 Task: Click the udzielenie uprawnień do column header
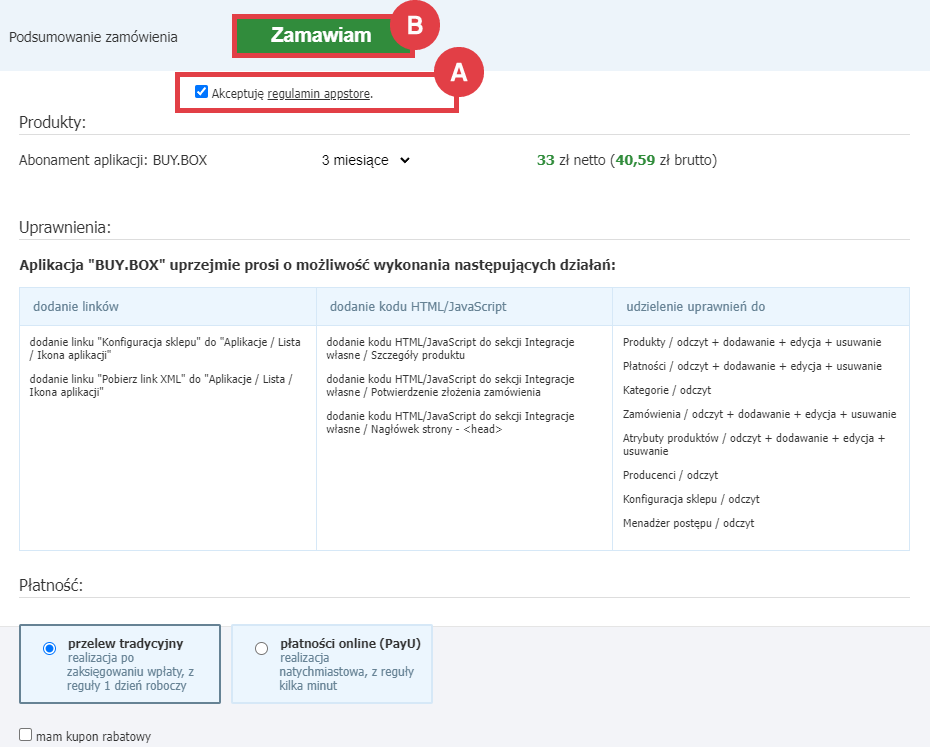[695, 306]
